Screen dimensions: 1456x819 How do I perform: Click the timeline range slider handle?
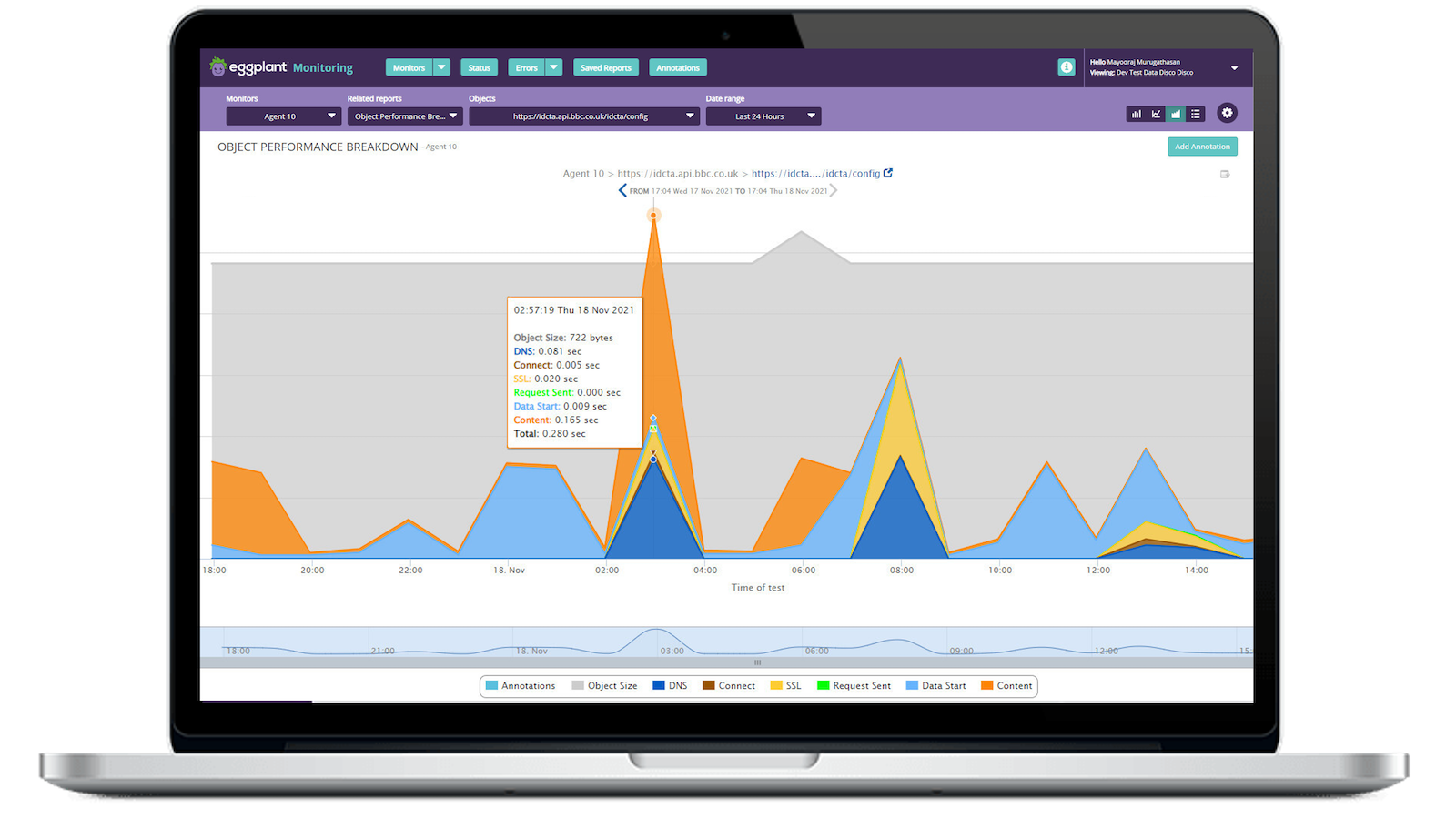tap(757, 662)
